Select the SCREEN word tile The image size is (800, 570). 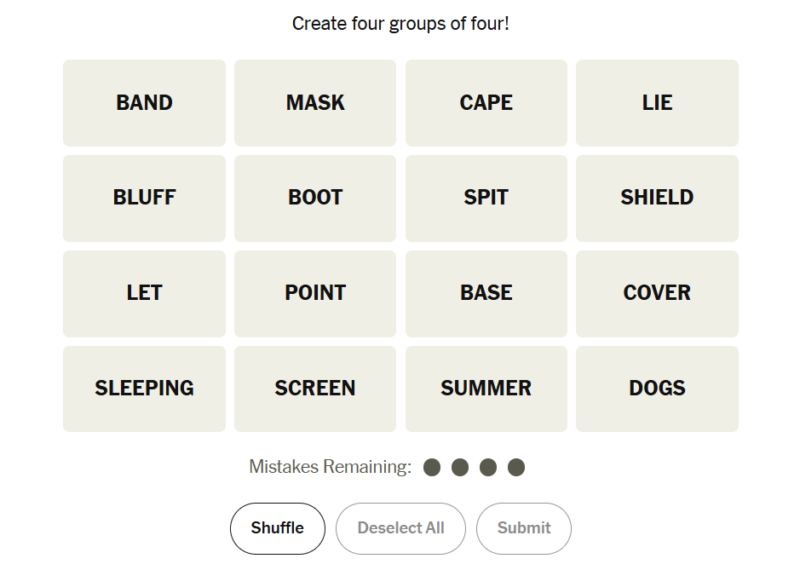(315, 388)
